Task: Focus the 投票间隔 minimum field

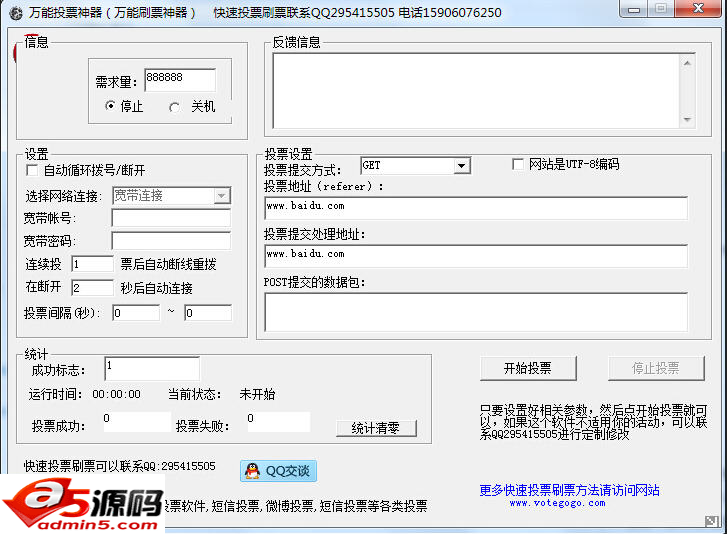Action: (136, 313)
